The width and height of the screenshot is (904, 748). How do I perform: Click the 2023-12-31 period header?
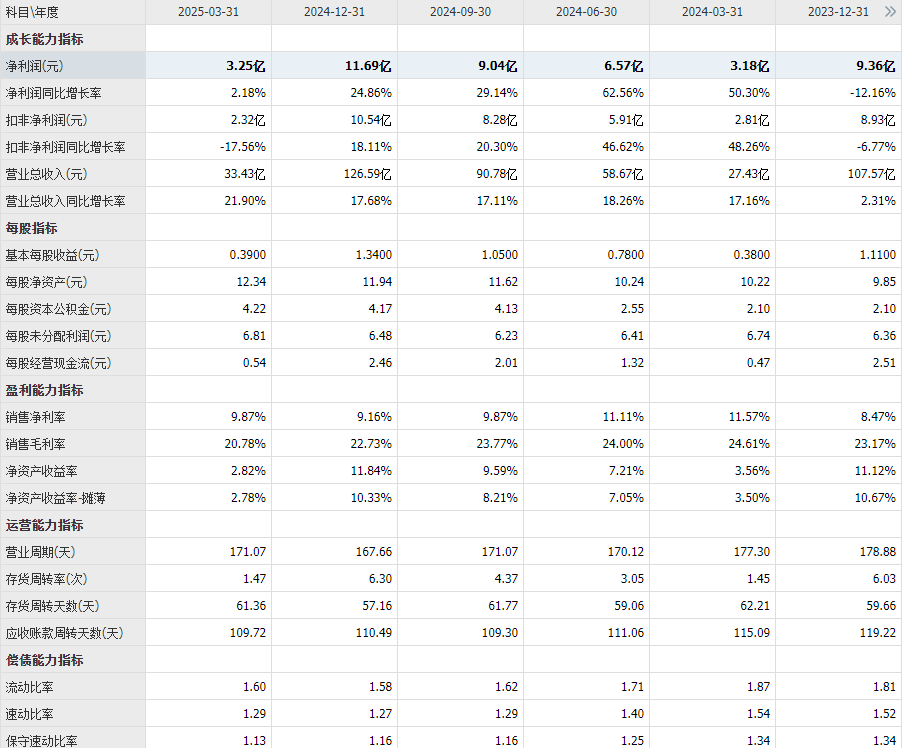click(838, 12)
